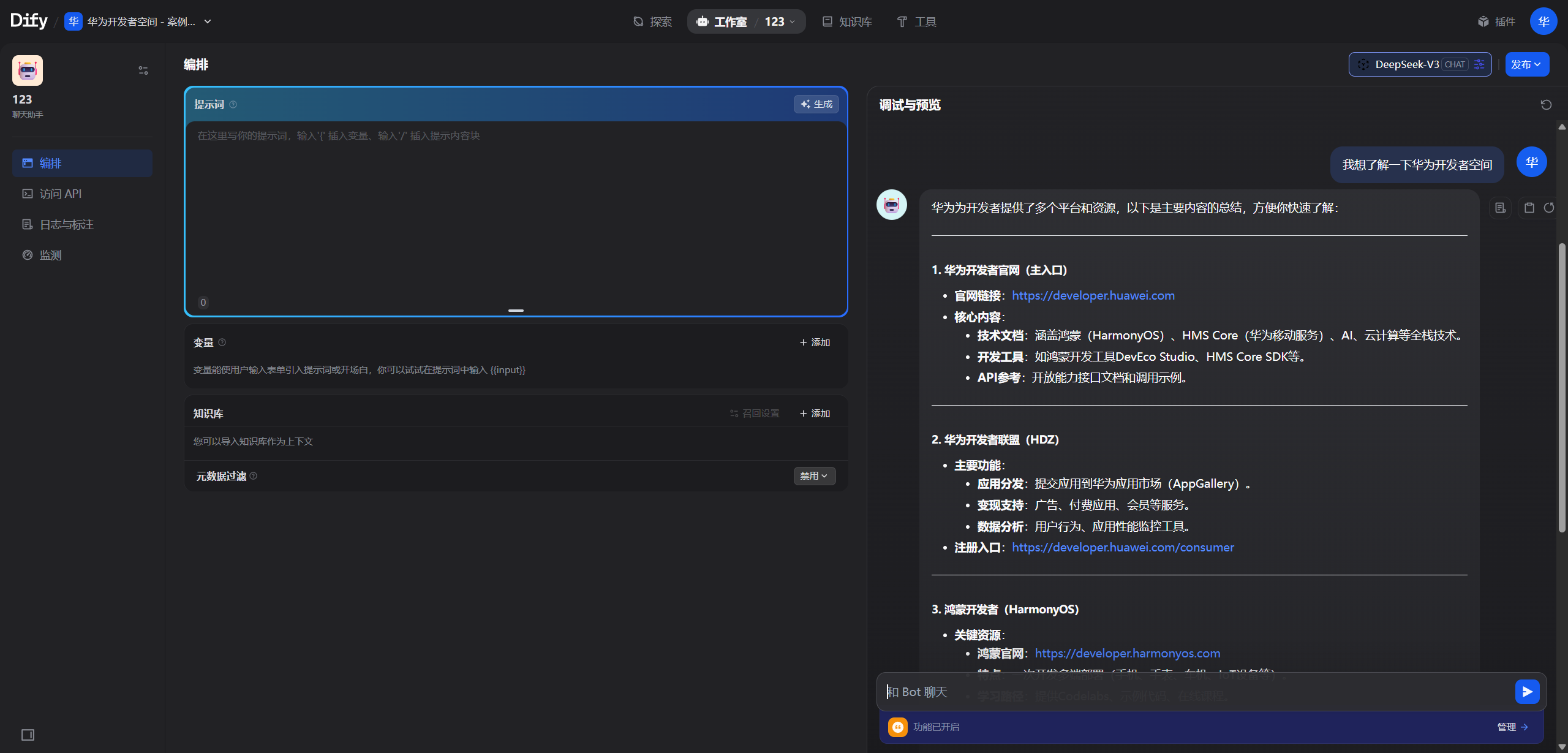
Task: Click the 123 app robot avatar
Action: pyautogui.click(x=28, y=70)
